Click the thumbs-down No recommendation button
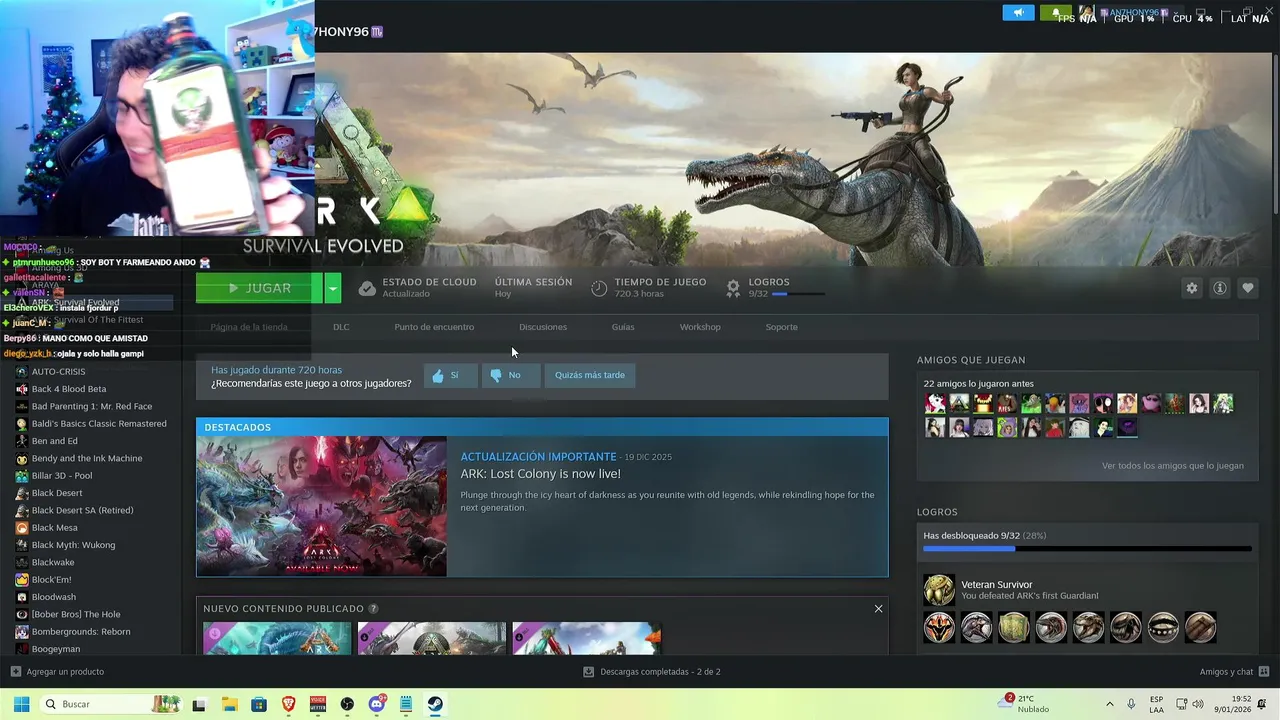Viewport: 1280px width, 720px height. tap(510, 375)
